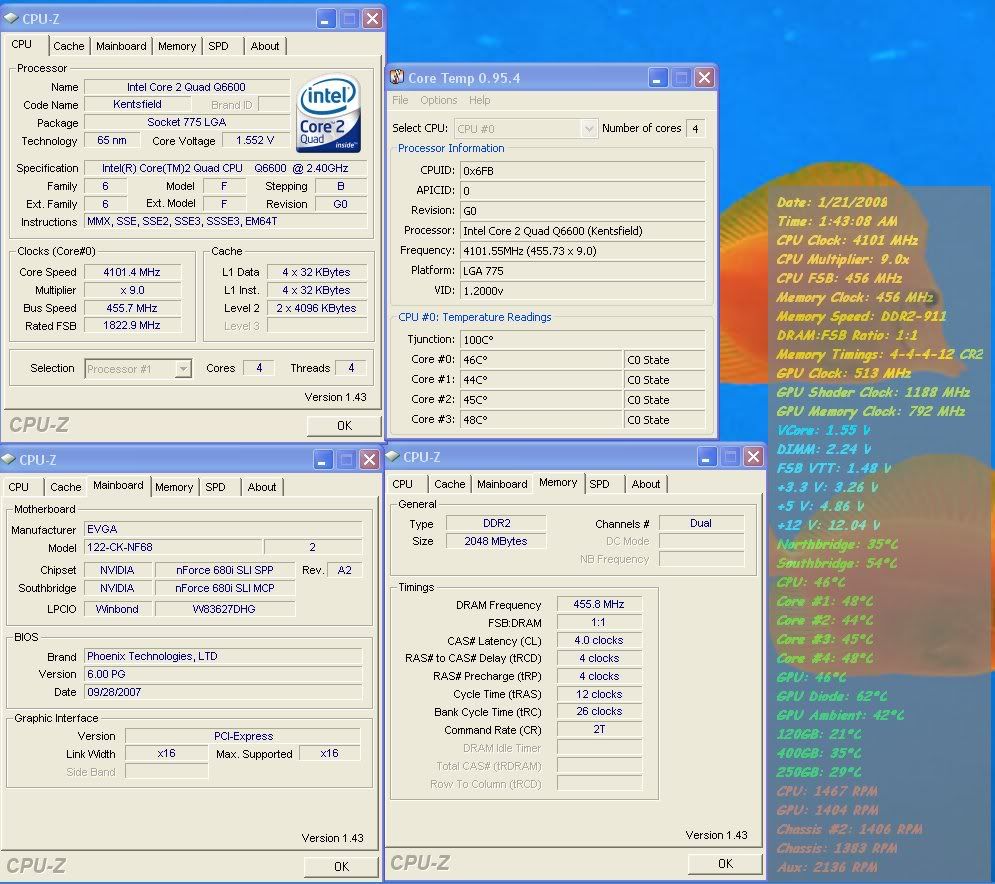Click the Threads count field
Screen dimensions: 995x884
click(x=351, y=367)
